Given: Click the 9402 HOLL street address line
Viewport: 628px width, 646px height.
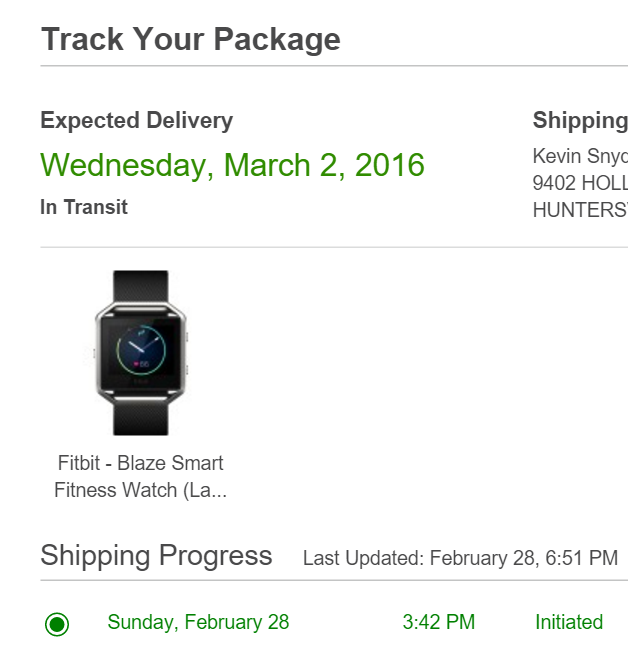Looking at the screenshot, I should [x=580, y=184].
